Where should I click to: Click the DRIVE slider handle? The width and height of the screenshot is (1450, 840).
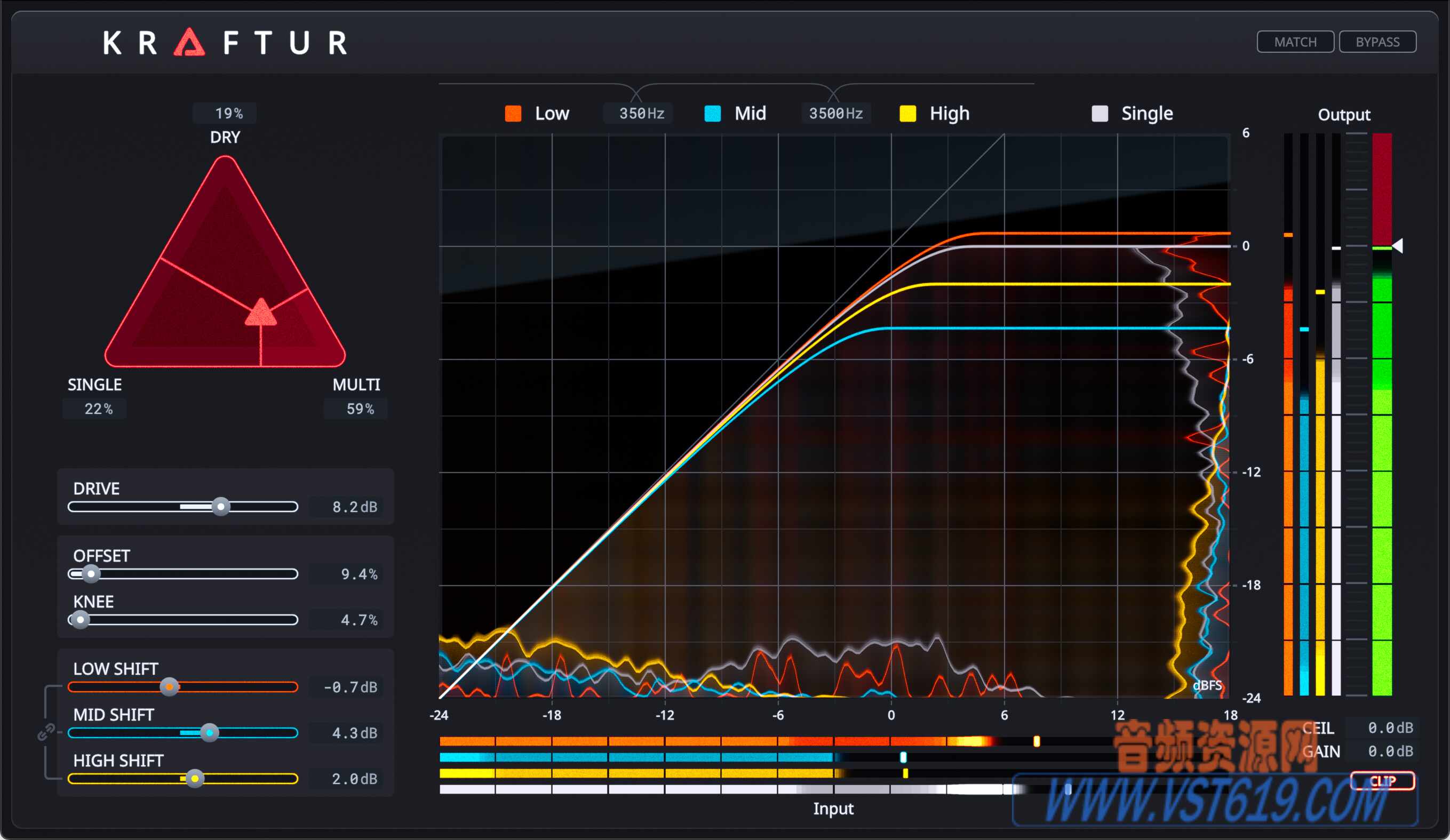click(220, 507)
